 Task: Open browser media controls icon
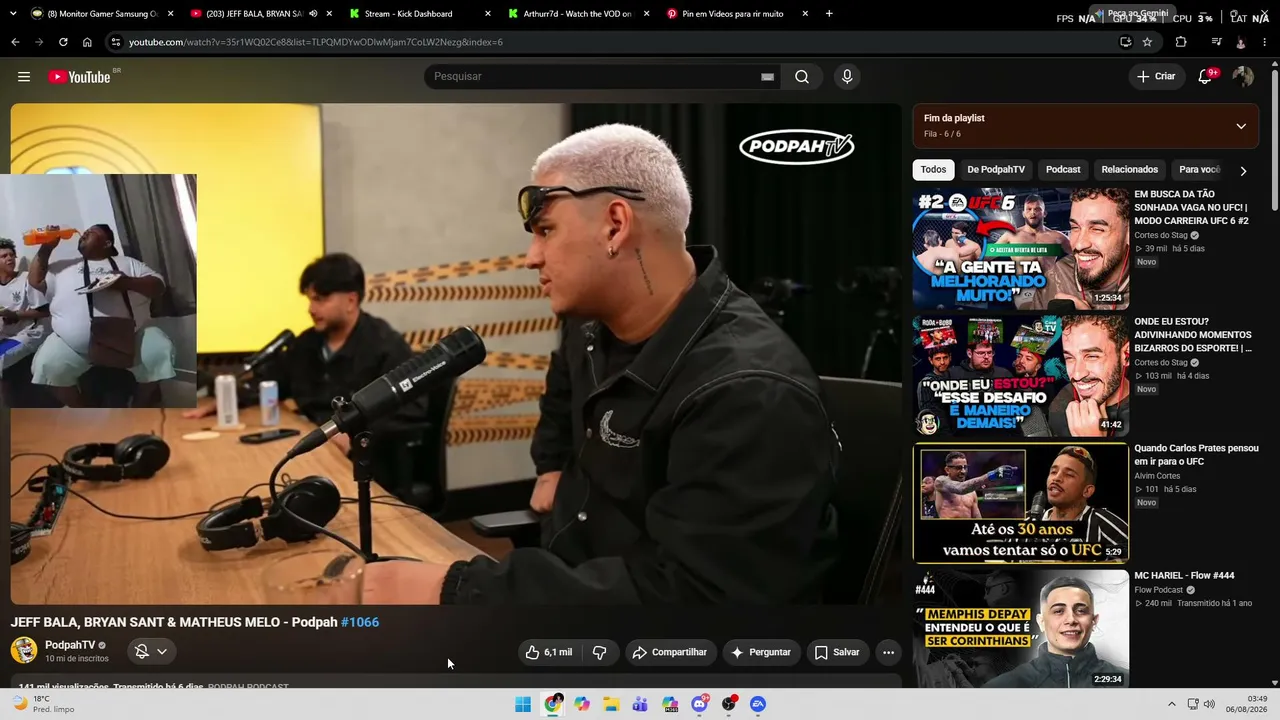coord(1216,42)
